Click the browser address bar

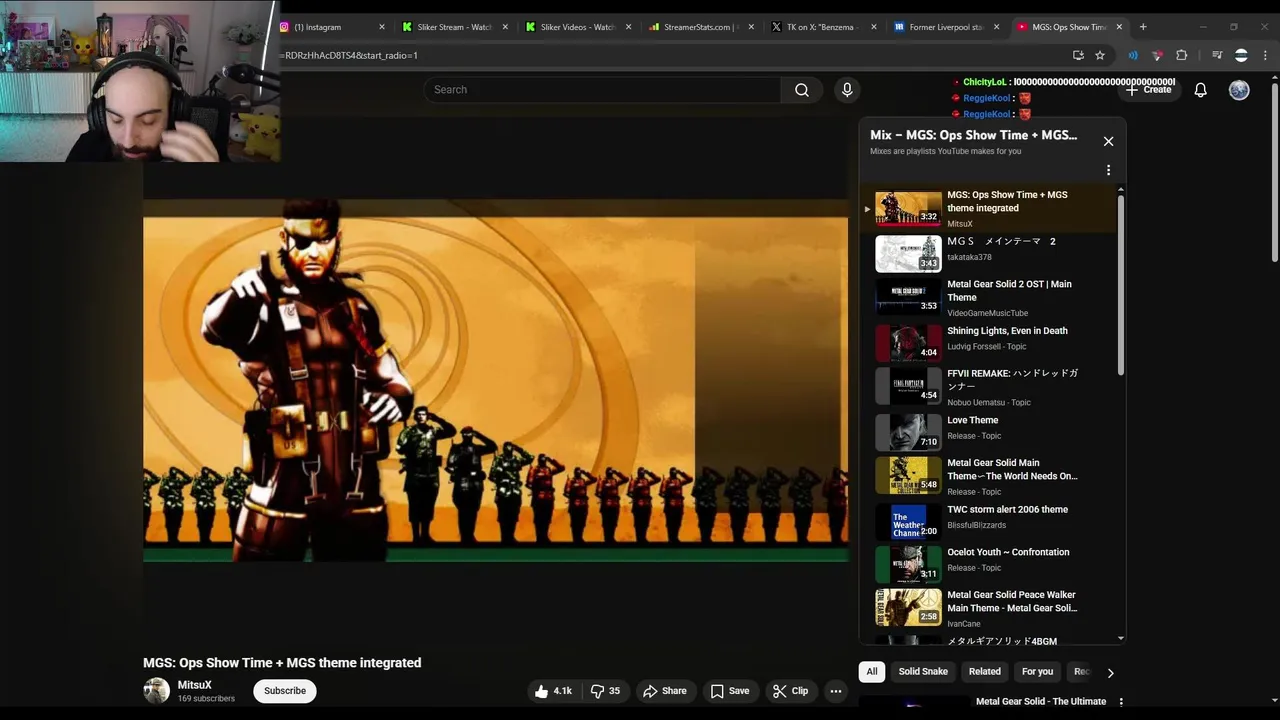coord(670,55)
